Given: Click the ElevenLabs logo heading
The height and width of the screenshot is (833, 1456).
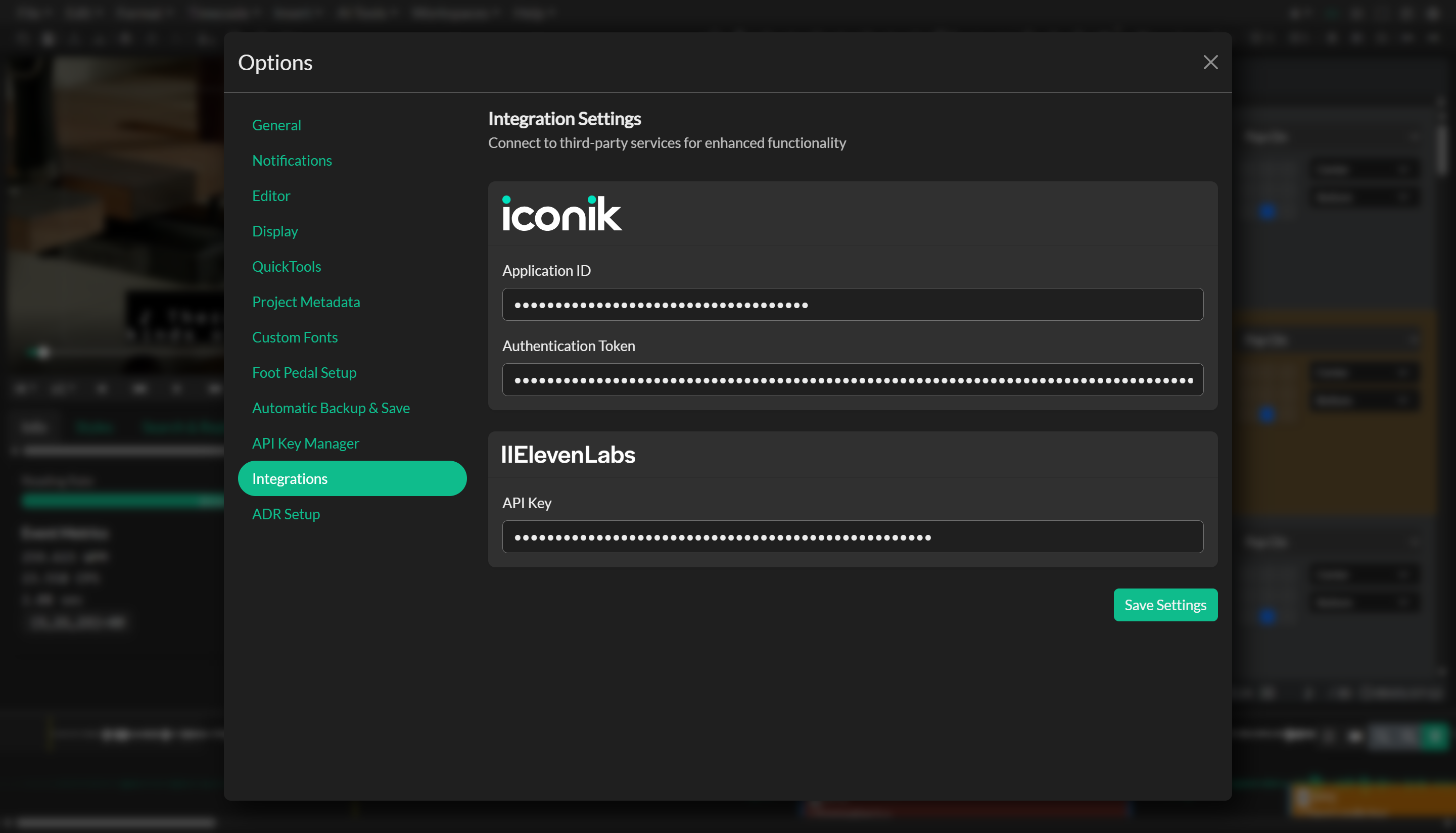Looking at the screenshot, I should pos(568,454).
